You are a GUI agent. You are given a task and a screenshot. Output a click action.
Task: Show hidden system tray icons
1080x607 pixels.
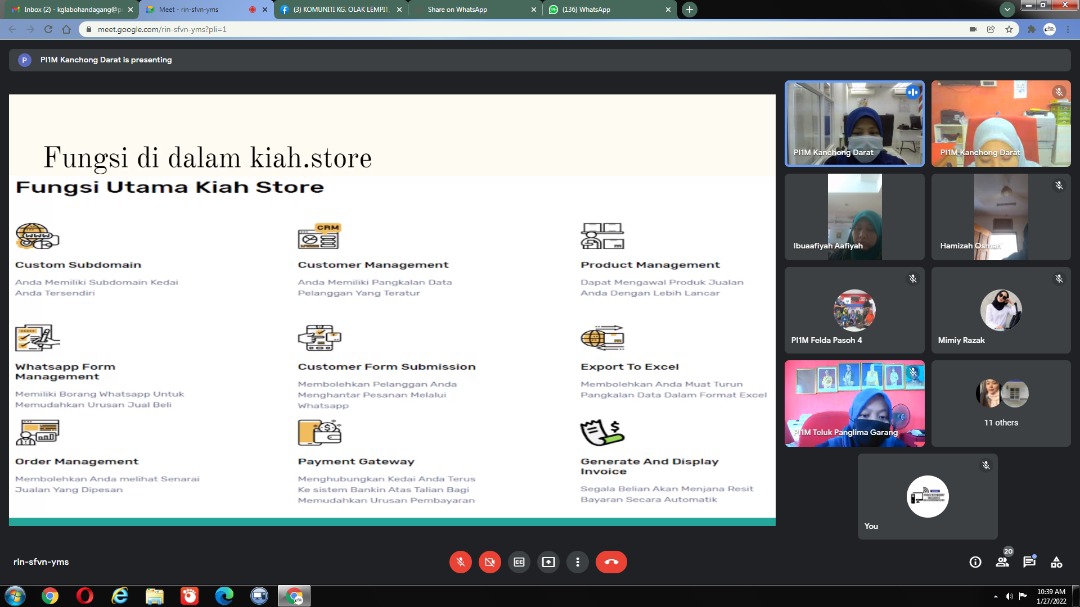pos(995,596)
